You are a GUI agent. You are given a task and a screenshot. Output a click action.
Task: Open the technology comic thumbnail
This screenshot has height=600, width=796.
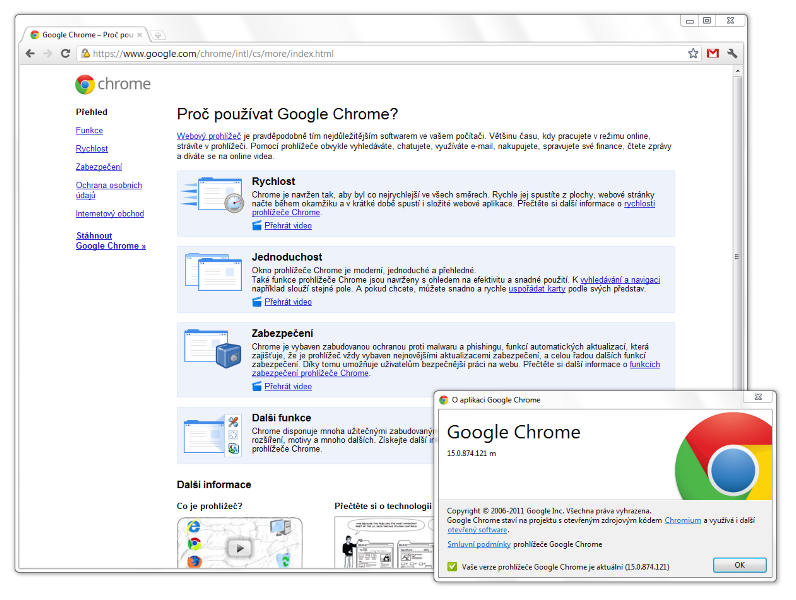click(x=384, y=543)
